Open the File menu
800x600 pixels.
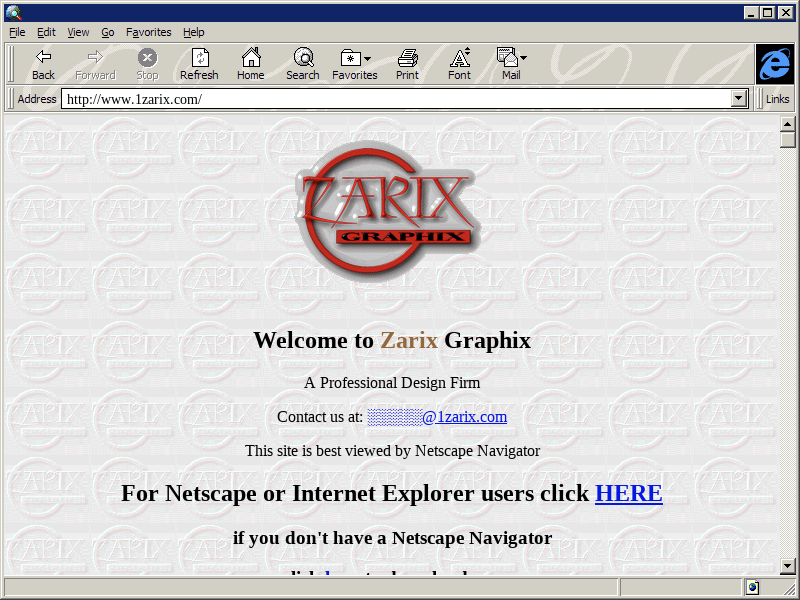[x=17, y=32]
